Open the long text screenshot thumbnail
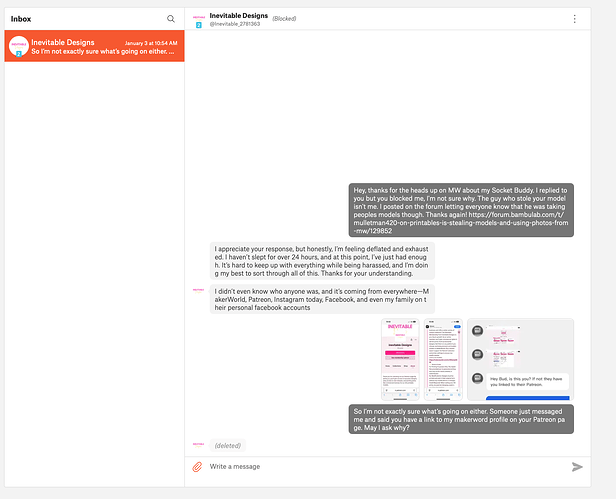This screenshot has height=499, width=616. [443, 360]
